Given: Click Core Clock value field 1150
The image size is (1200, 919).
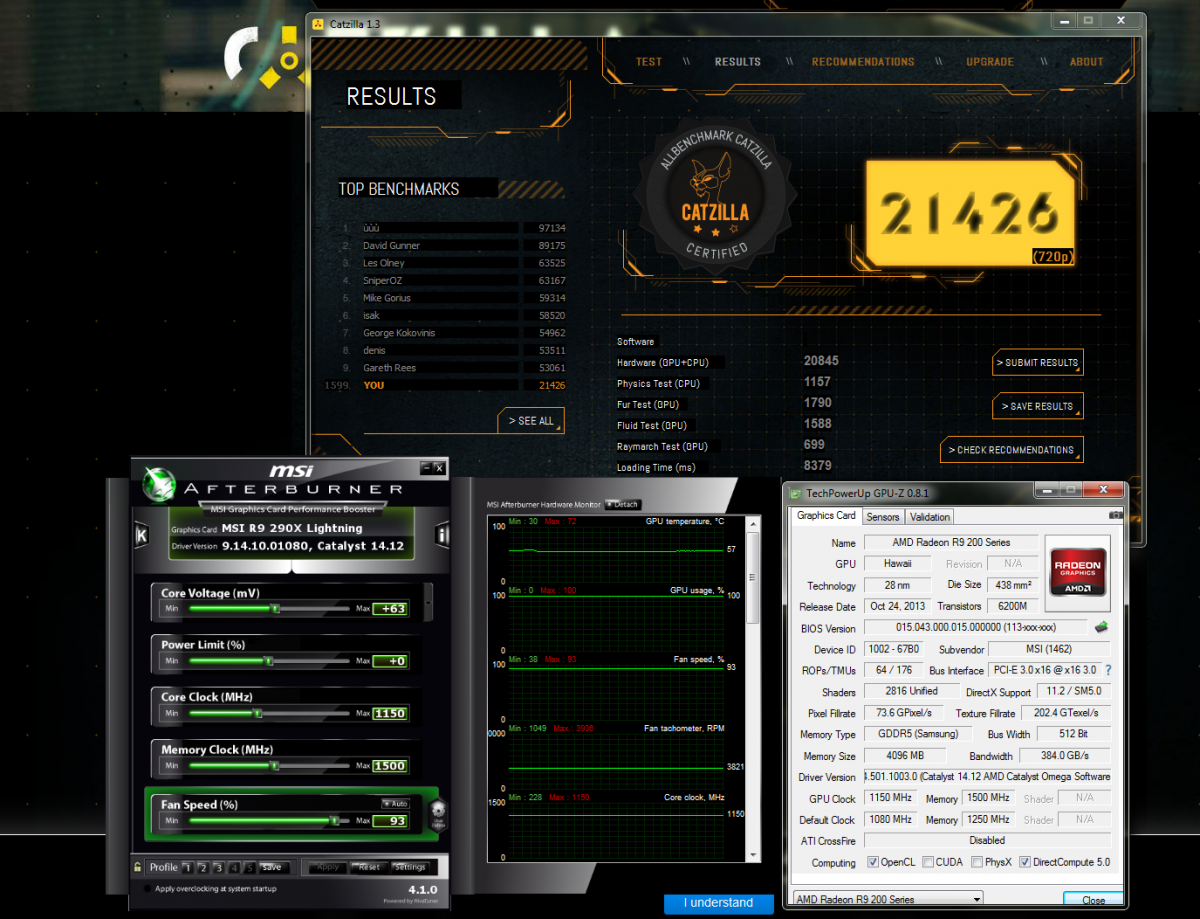Looking at the screenshot, I should click(x=390, y=713).
